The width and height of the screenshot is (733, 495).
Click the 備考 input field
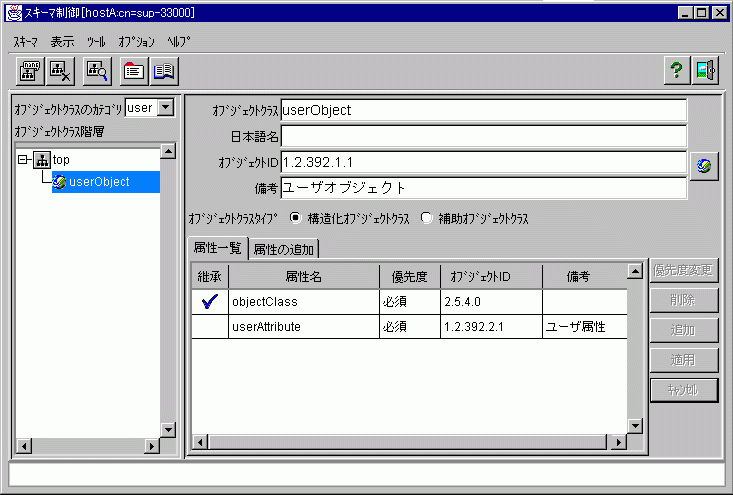pyautogui.click(x=484, y=188)
